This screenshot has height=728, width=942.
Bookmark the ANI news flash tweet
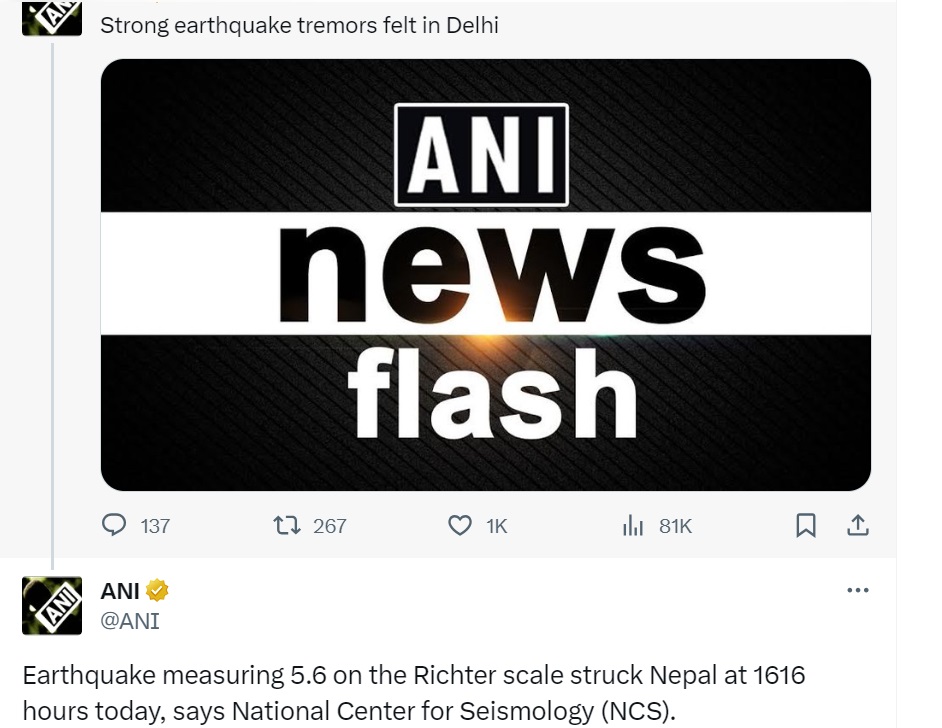[806, 525]
